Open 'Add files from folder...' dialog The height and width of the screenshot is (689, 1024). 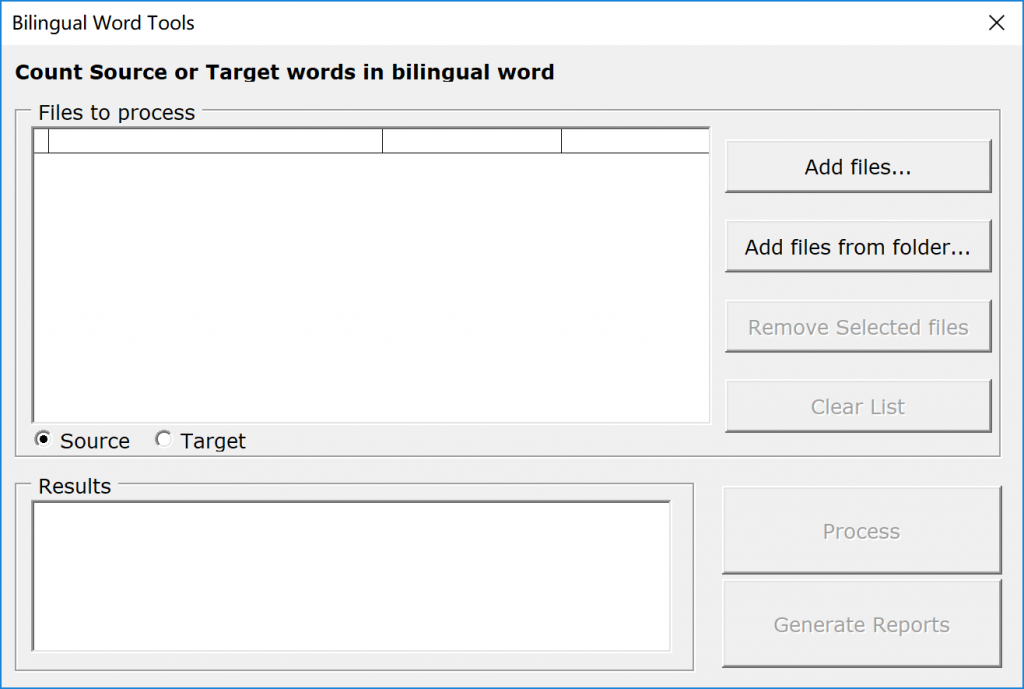point(857,247)
